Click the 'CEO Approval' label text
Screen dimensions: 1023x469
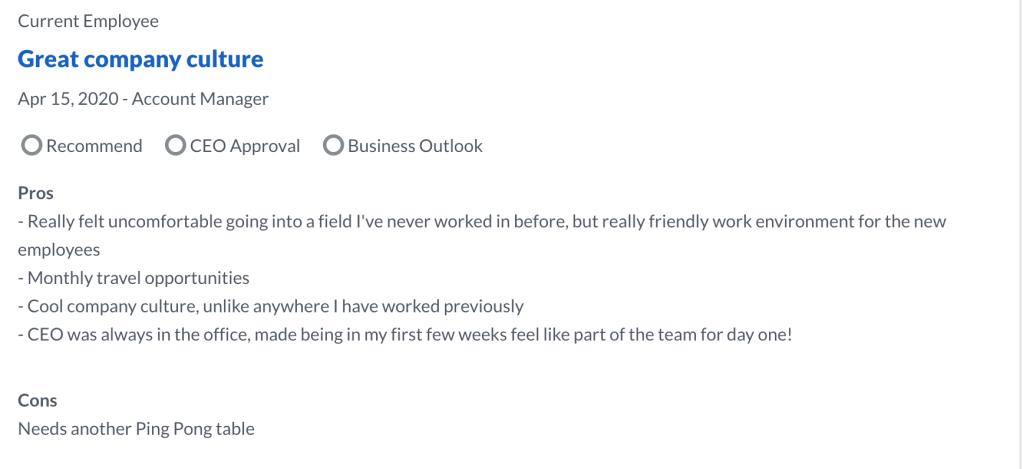pos(244,146)
